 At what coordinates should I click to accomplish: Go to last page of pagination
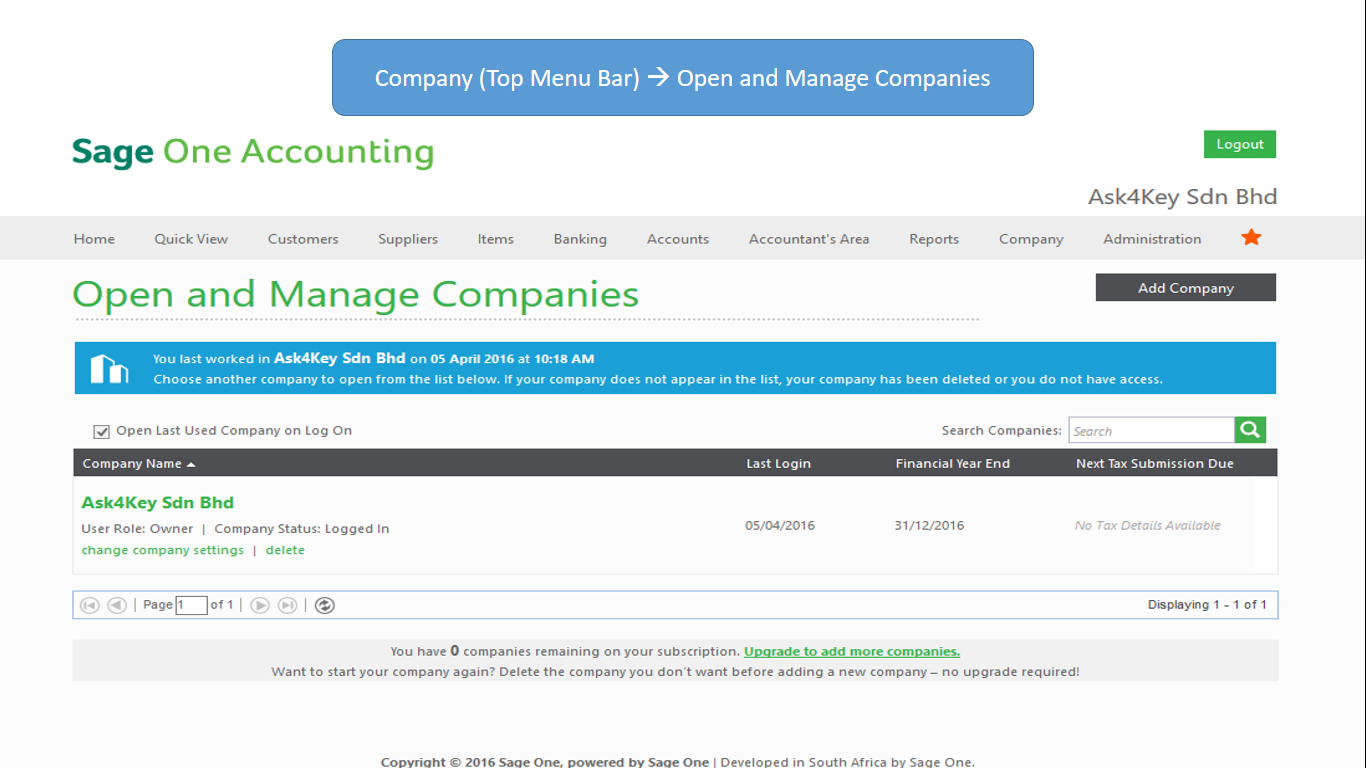click(287, 605)
